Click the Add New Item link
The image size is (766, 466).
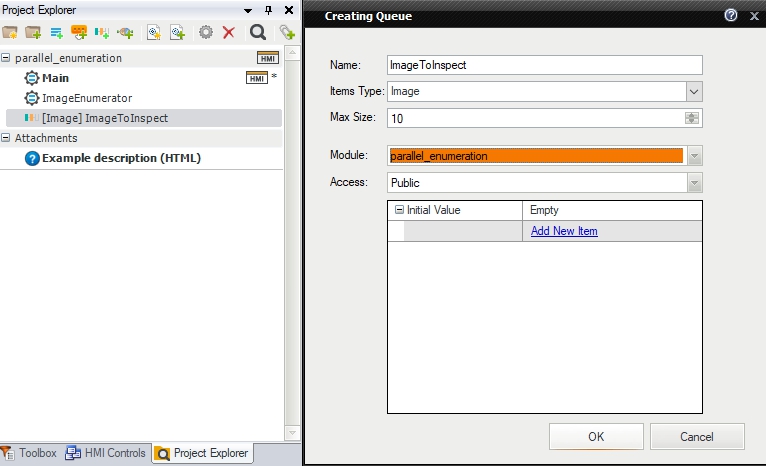pyautogui.click(x=564, y=231)
